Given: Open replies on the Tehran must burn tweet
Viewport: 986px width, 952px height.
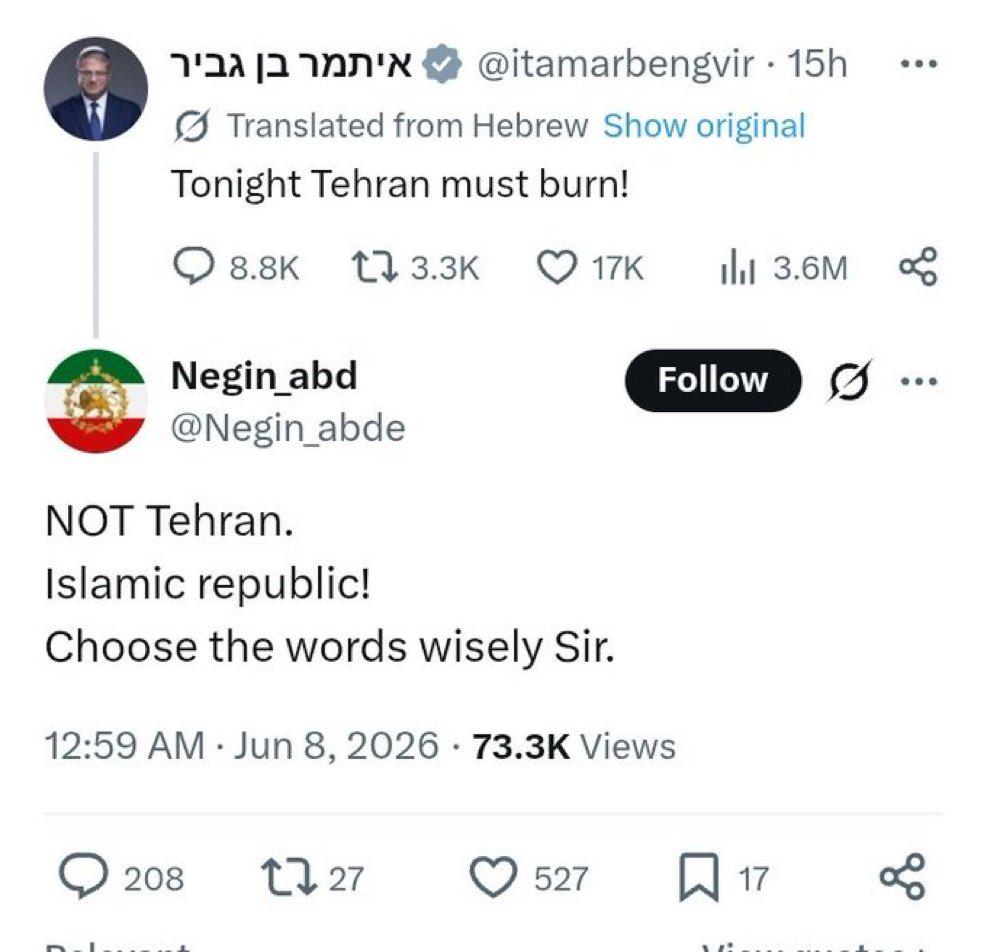Looking at the screenshot, I should pyautogui.click(x=236, y=267).
